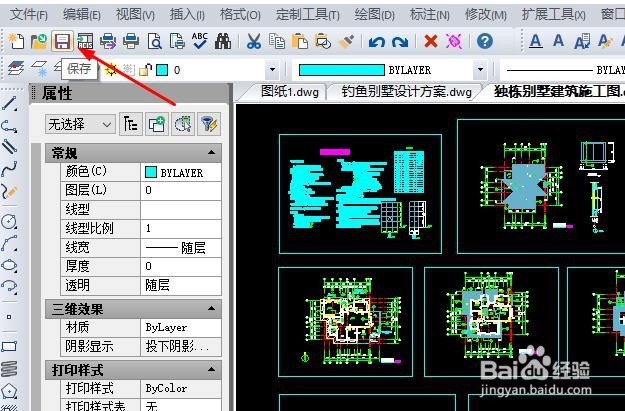
Task: Open the 插入(I) menu
Action: (187, 15)
